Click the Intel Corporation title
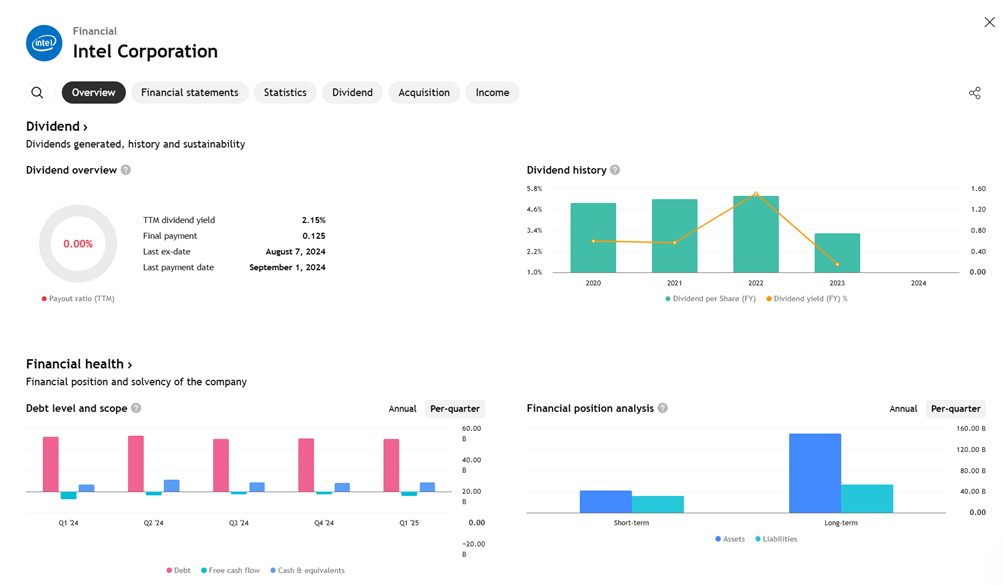This screenshot has height=586, width=1003. point(145,51)
